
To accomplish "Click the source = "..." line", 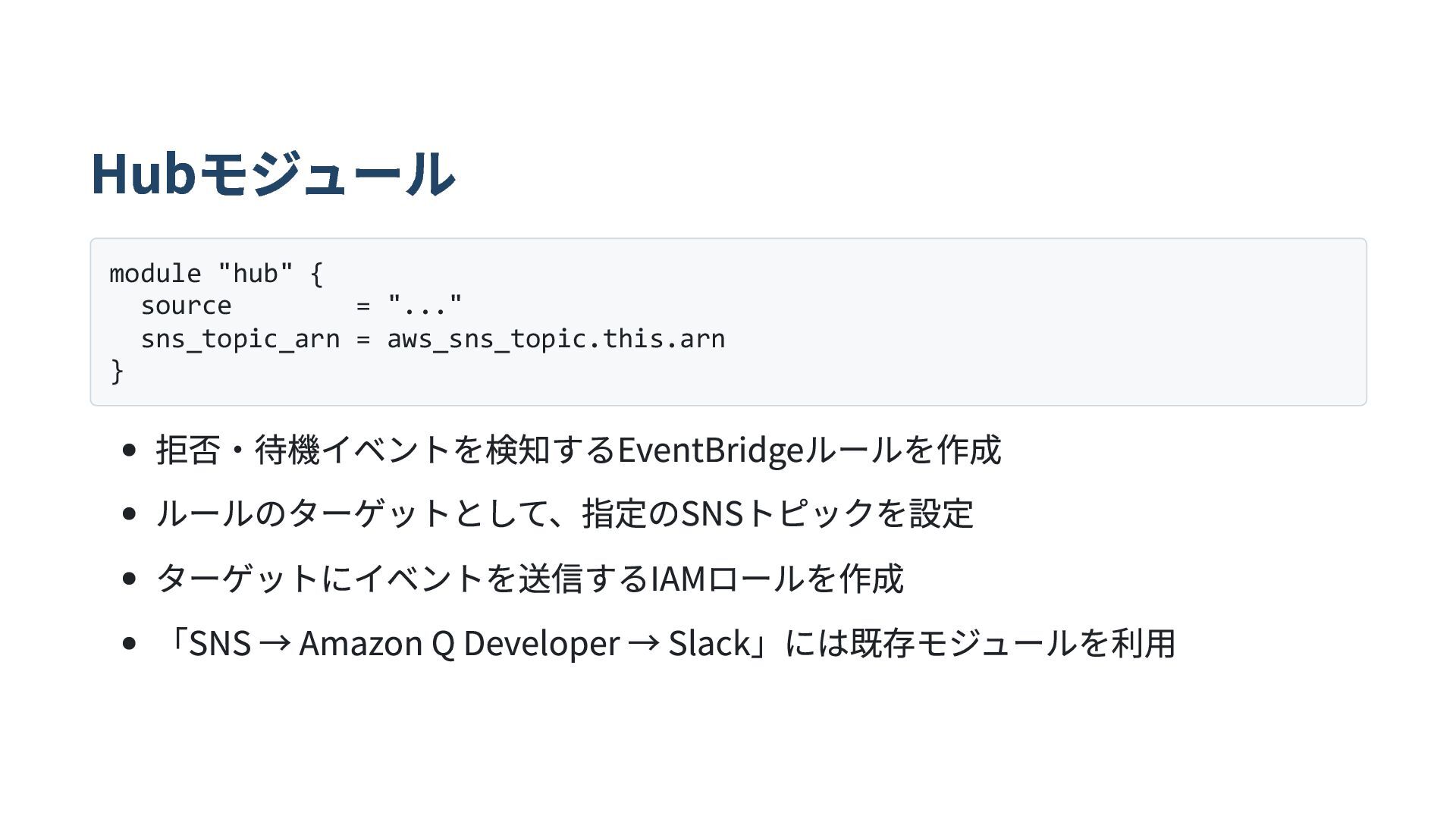I will (301, 306).
